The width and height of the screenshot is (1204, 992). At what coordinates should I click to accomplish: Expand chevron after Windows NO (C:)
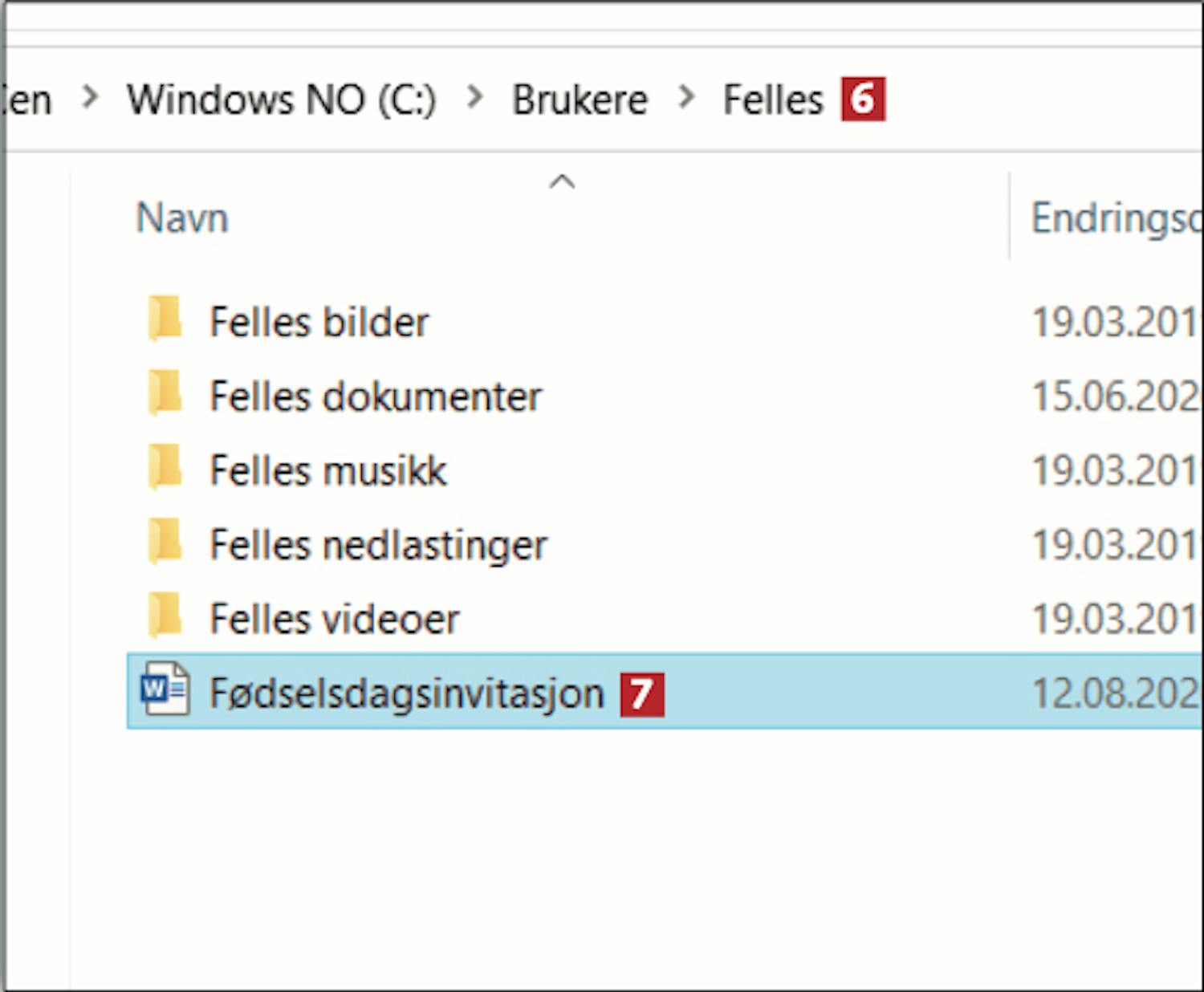tap(476, 98)
